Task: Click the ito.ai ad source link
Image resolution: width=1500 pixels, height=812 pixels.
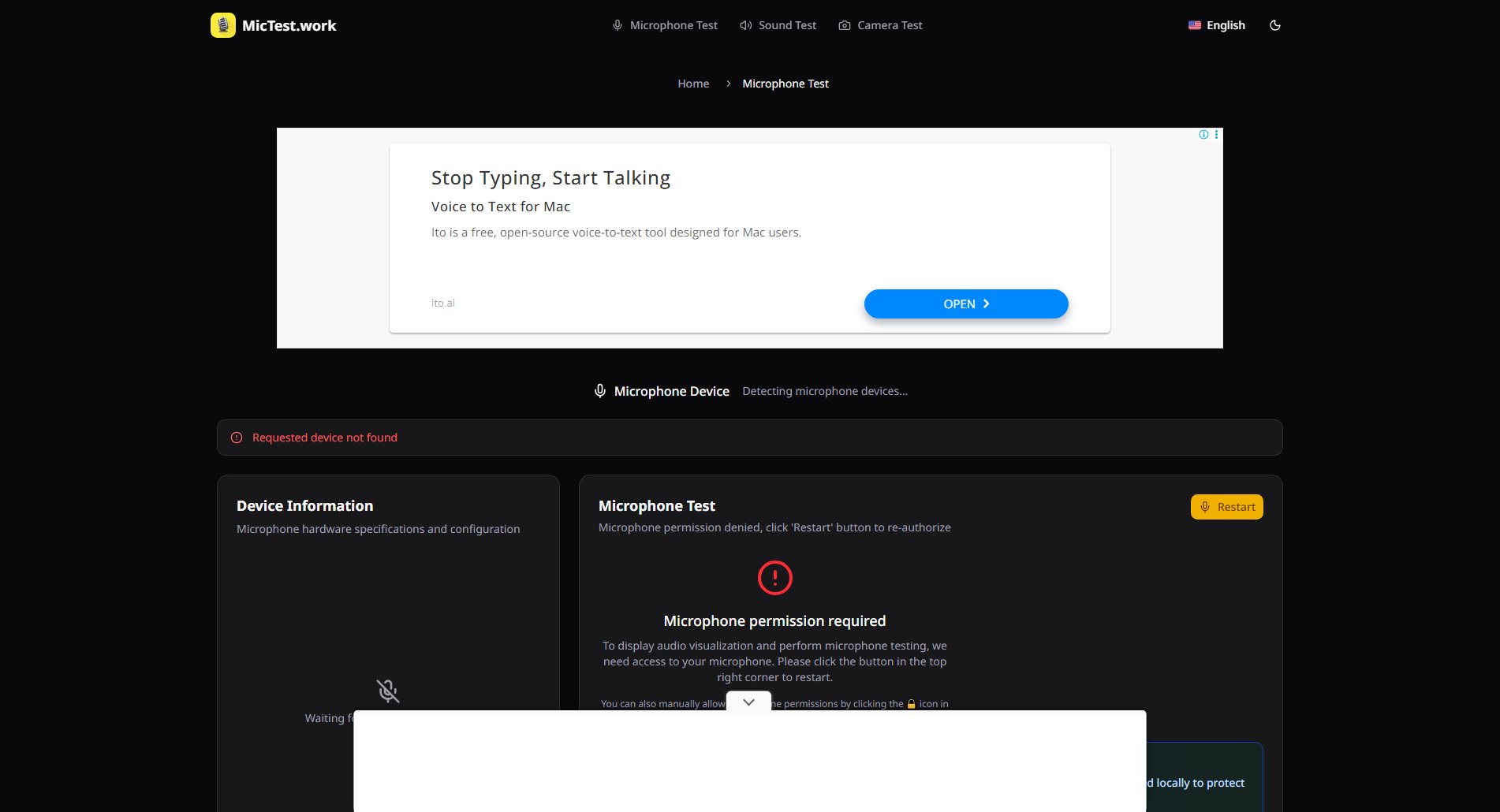Action: point(443,303)
